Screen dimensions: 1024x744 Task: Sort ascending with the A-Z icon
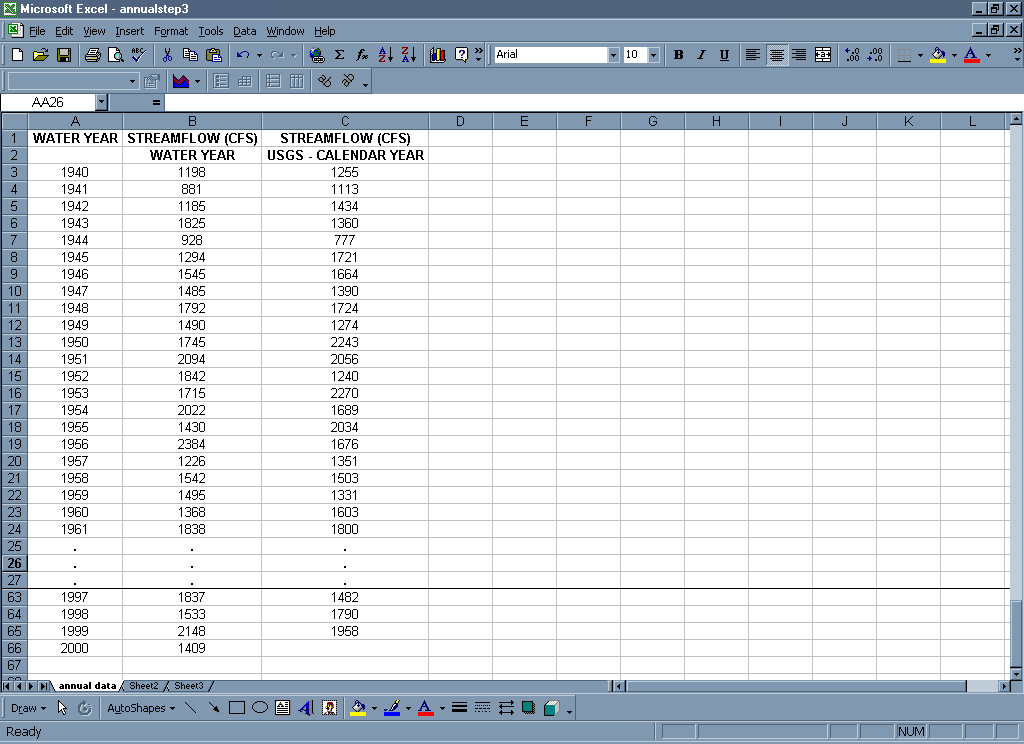point(386,55)
